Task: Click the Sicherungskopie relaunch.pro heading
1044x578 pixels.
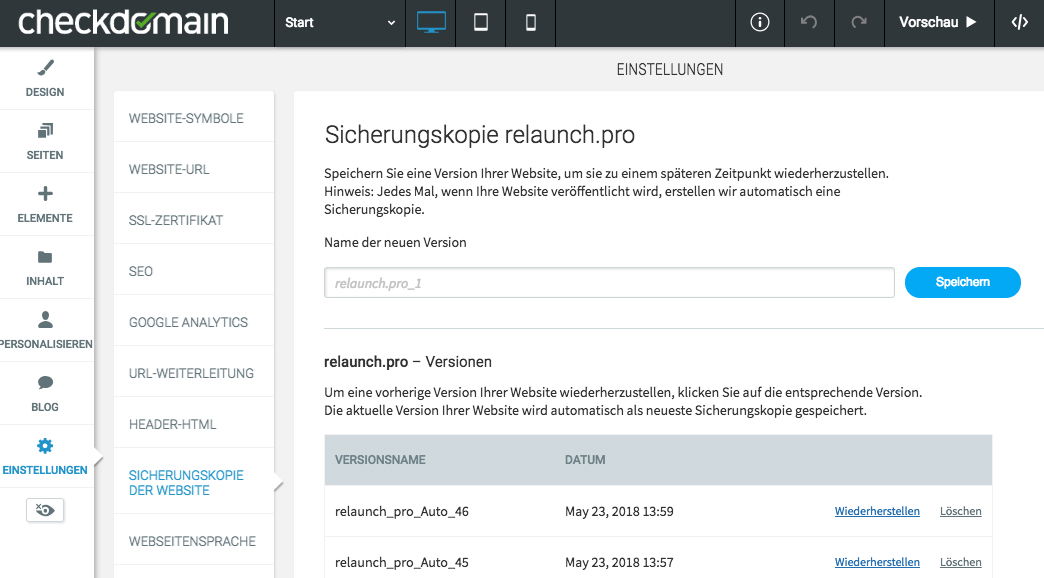Action: pyautogui.click(x=479, y=135)
